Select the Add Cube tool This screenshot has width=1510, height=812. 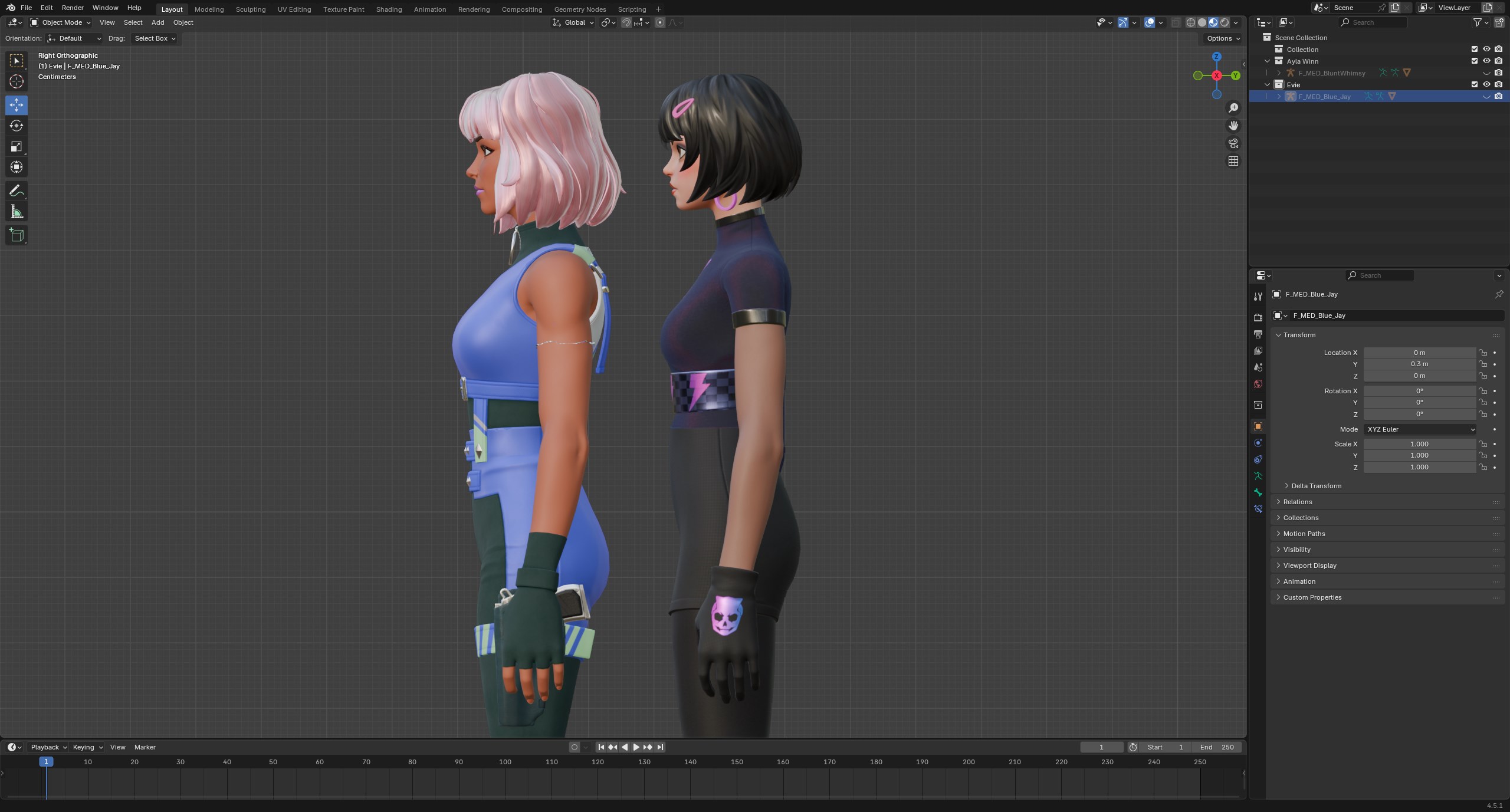17,235
